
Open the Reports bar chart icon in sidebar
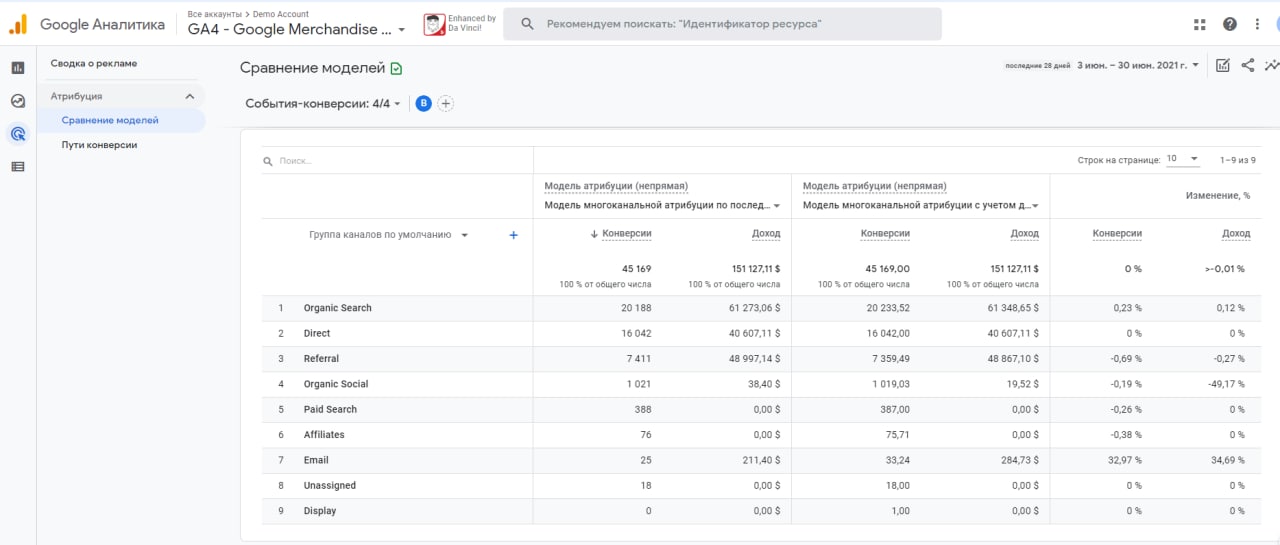17,68
